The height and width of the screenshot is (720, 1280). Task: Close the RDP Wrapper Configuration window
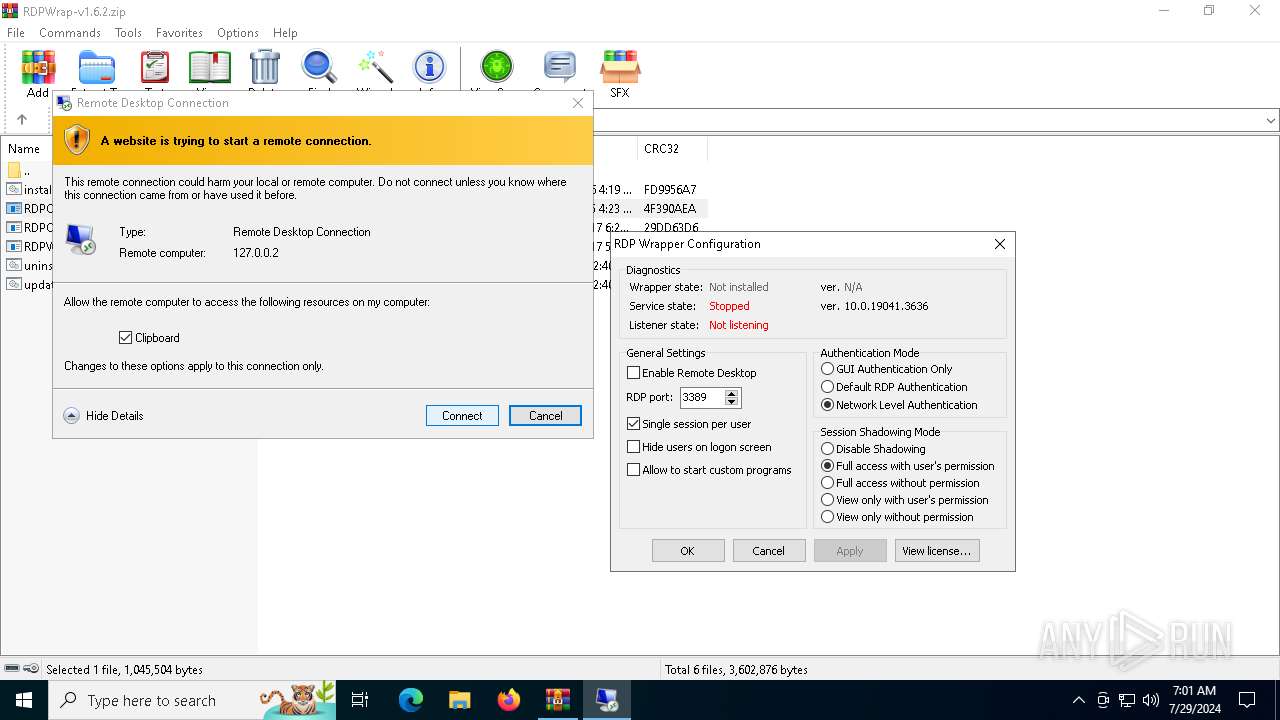pyautogui.click(x=999, y=244)
